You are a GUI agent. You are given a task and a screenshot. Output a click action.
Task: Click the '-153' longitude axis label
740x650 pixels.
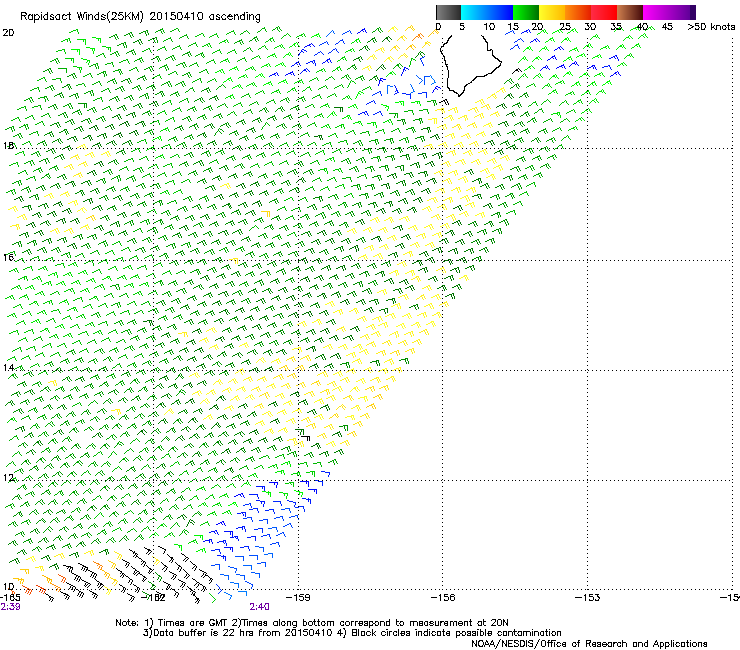pos(588,598)
